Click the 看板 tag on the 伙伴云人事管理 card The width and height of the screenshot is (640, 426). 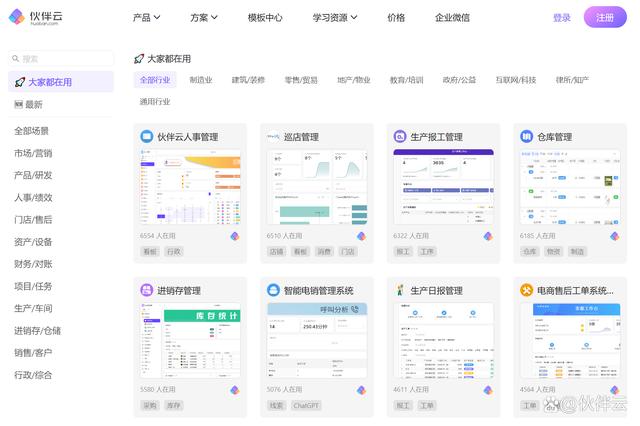point(150,251)
